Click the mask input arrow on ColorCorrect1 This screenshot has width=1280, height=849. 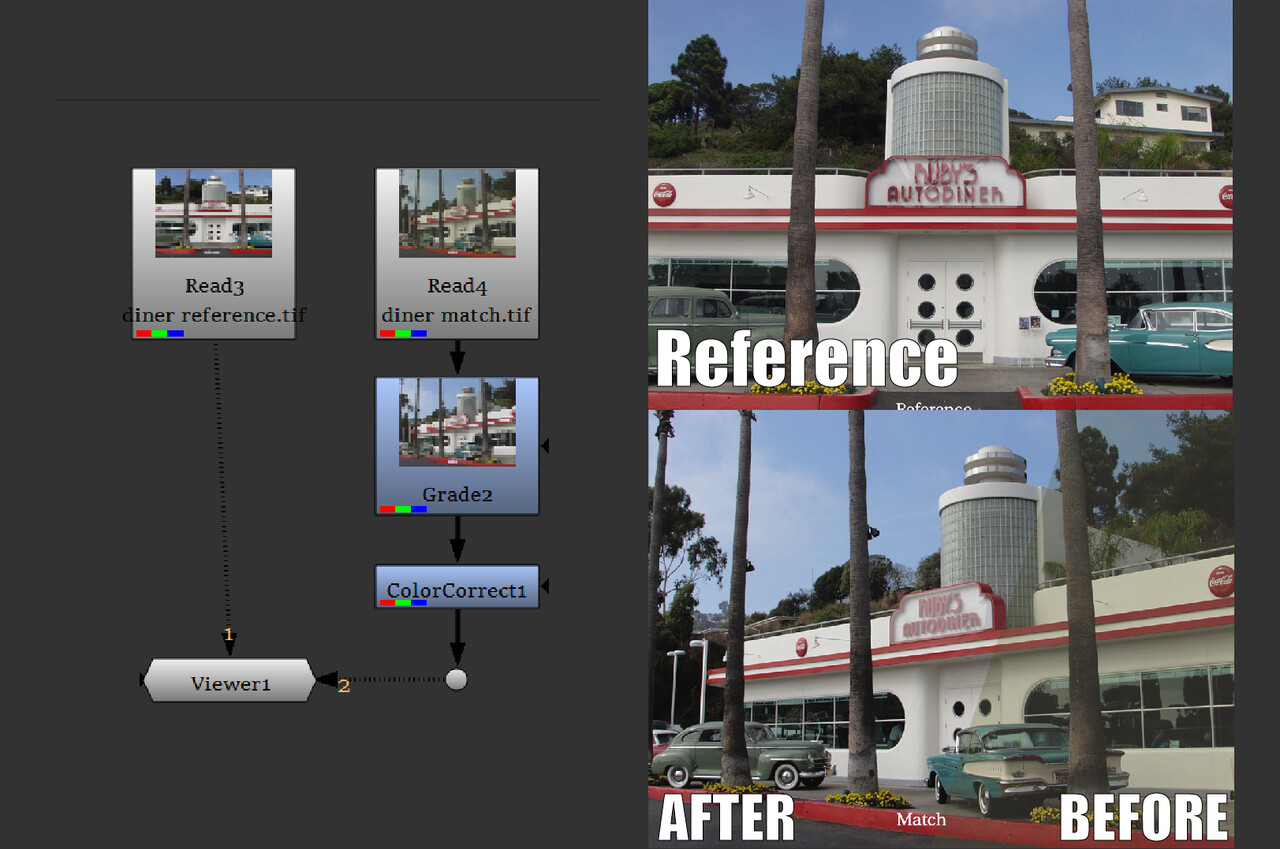pyautogui.click(x=546, y=586)
